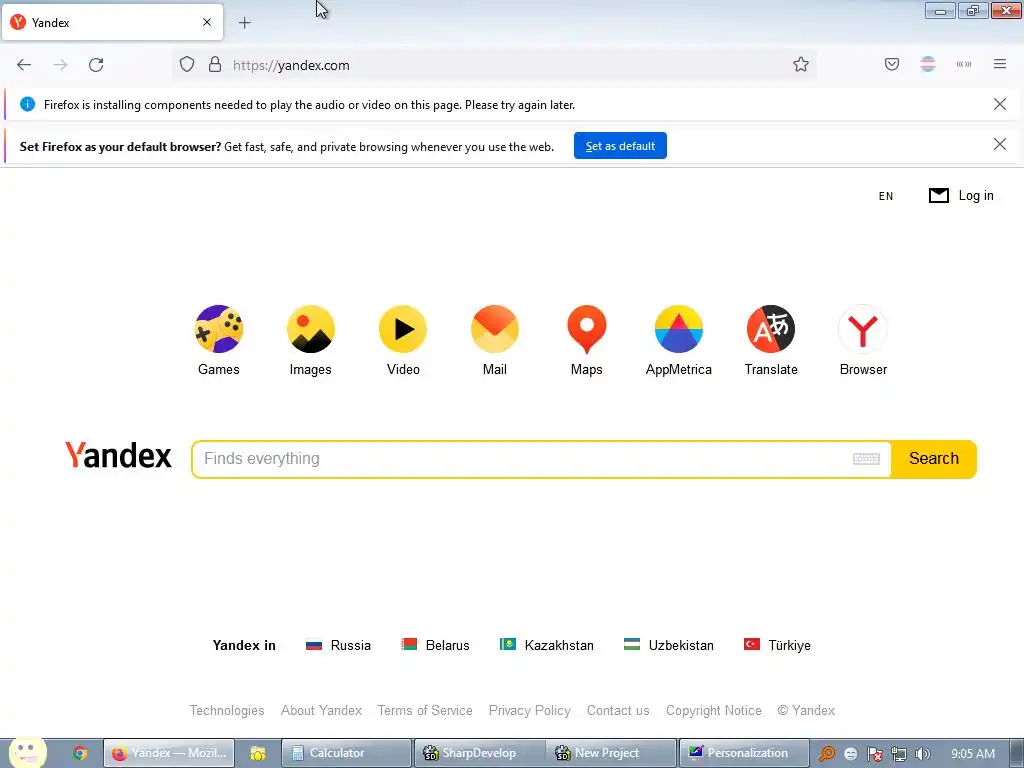The width and height of the screenshot is (1024, 768).
Task: Open Yandex Video service icon
Action: (x=403, y=329)
